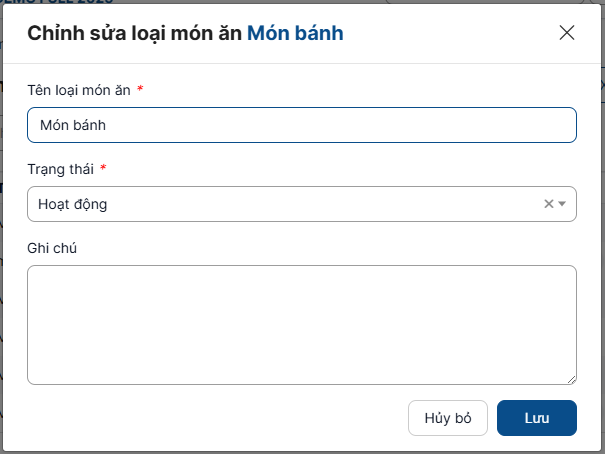Expand the Trạng thái dropdown arrow
605x454 pixels.
tap(562, 204)
